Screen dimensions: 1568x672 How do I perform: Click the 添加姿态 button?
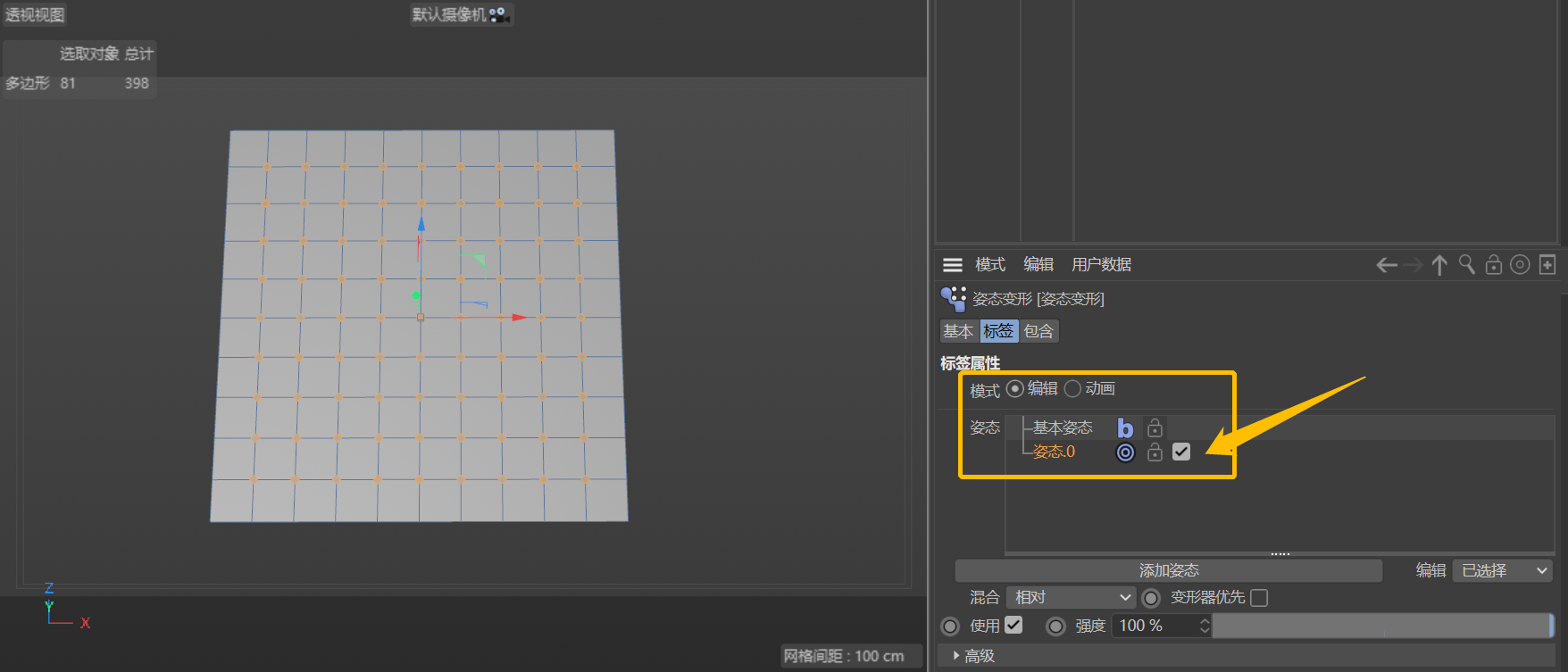[1169, 570]
